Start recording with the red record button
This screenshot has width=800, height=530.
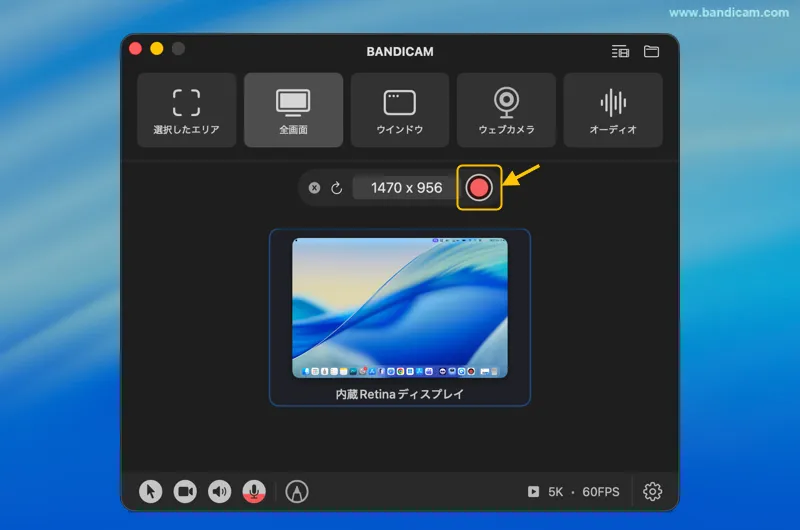point(479,187)
